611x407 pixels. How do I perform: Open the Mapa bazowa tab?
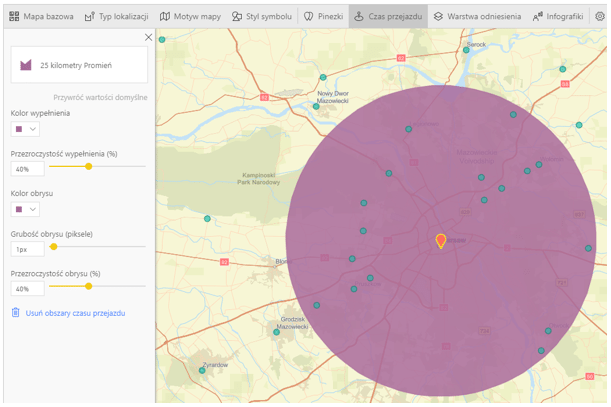[x=42, y=16]
